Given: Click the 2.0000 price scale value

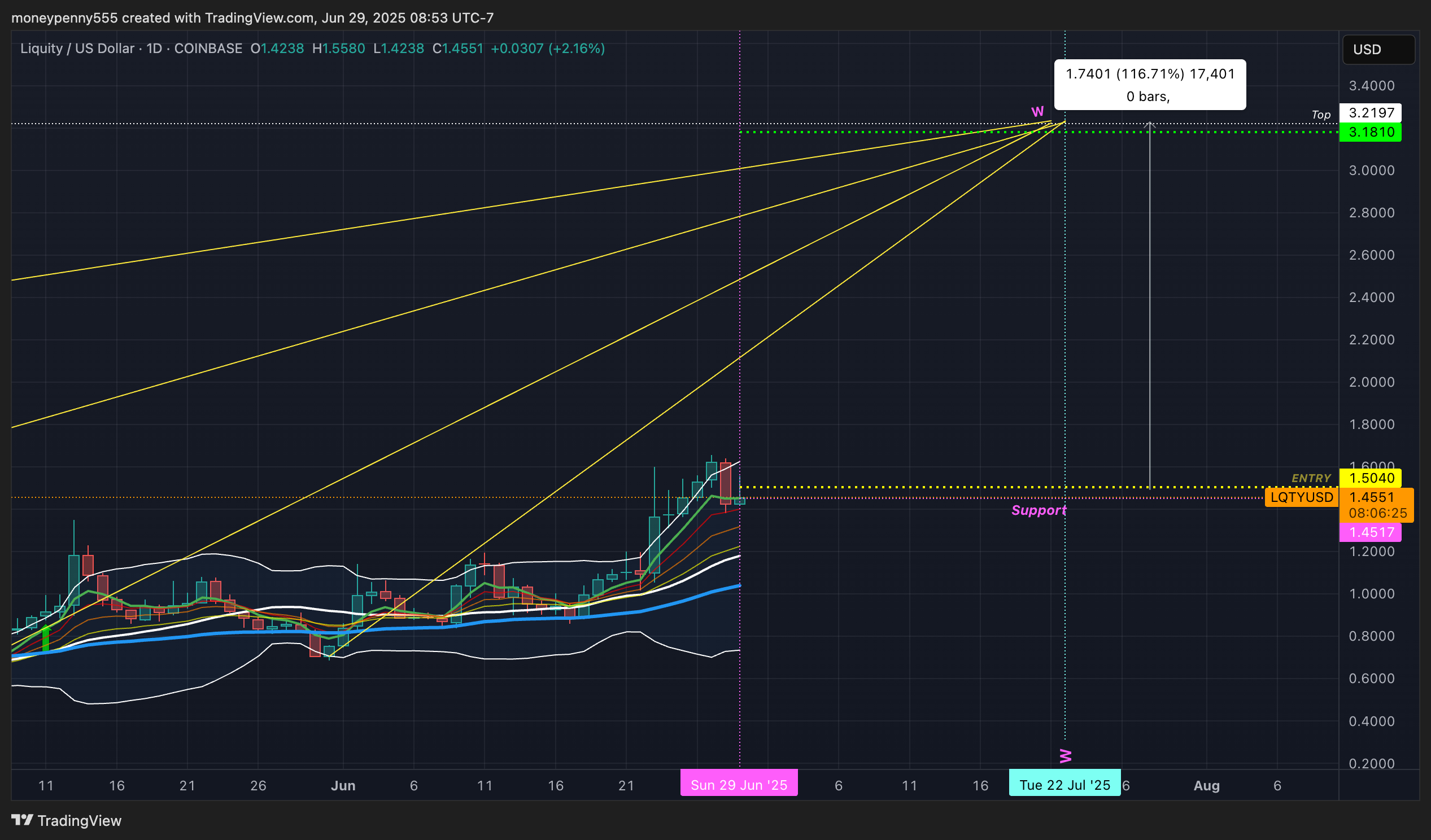Looking at the screenshot, I should (x=1371, y=382).
